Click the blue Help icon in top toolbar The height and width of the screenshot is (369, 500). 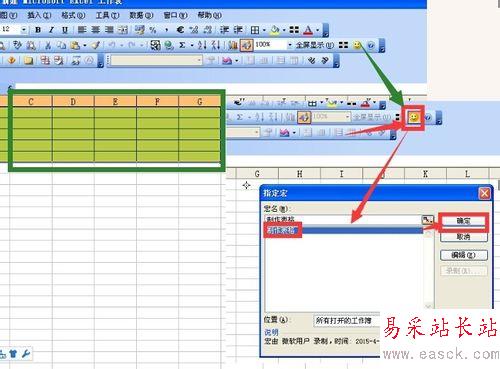(x=371, y=45)
